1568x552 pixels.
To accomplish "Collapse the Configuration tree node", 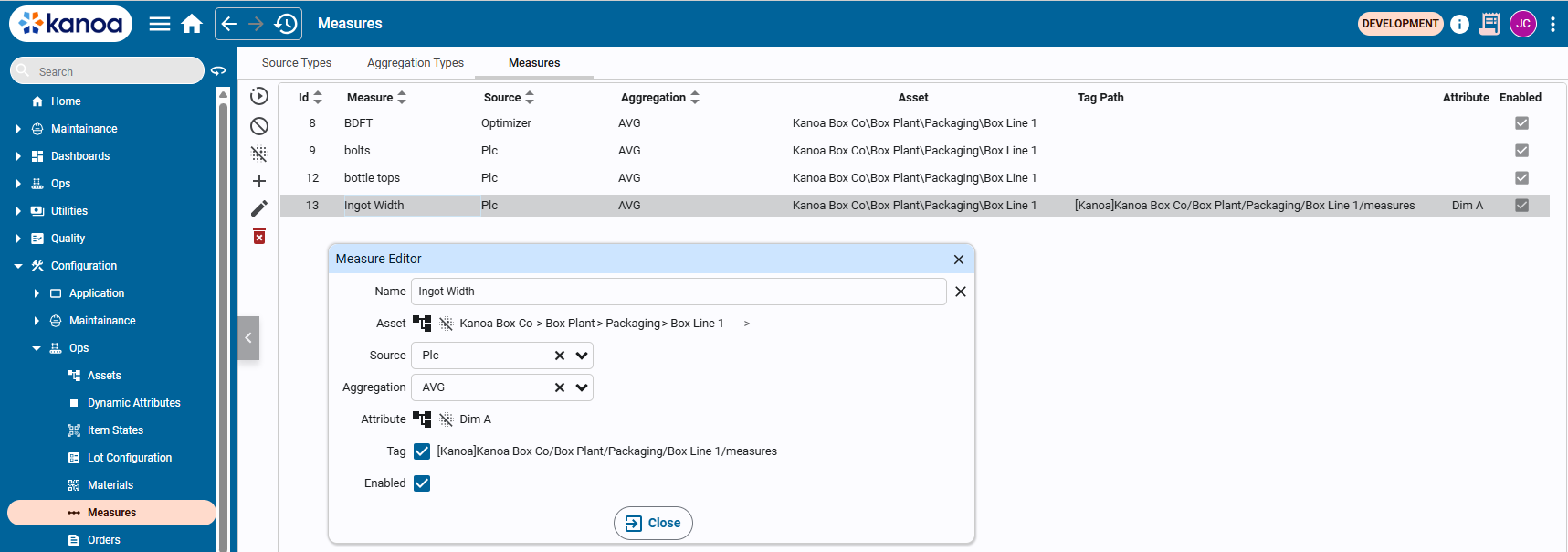I will 18,266.
